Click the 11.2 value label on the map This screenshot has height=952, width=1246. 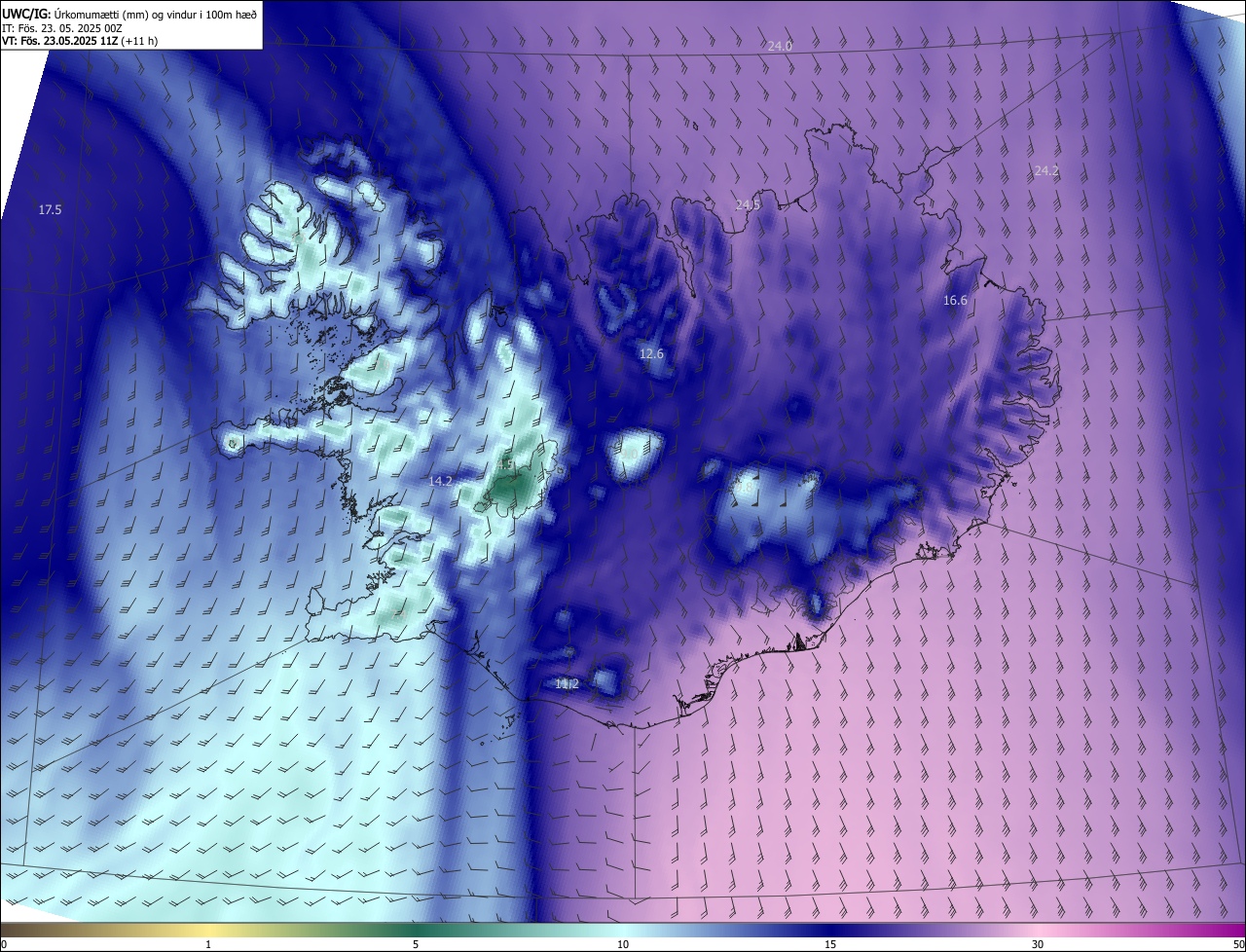(x=567, y=684)
